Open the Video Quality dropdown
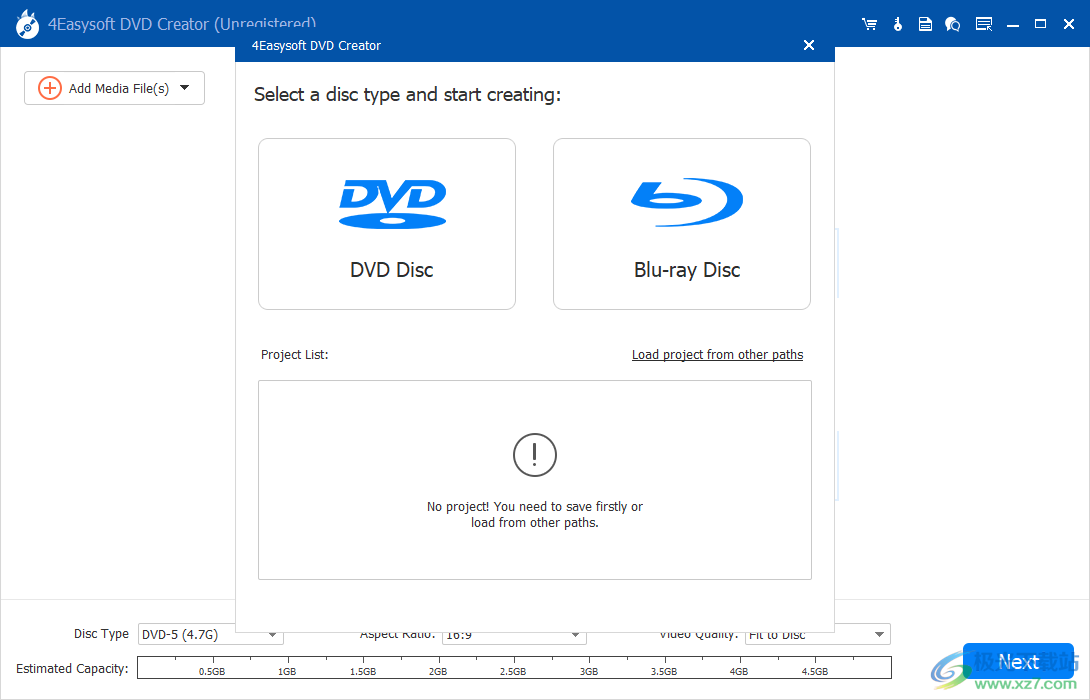Screen dimensions: 1090x700 click(877, 634)
